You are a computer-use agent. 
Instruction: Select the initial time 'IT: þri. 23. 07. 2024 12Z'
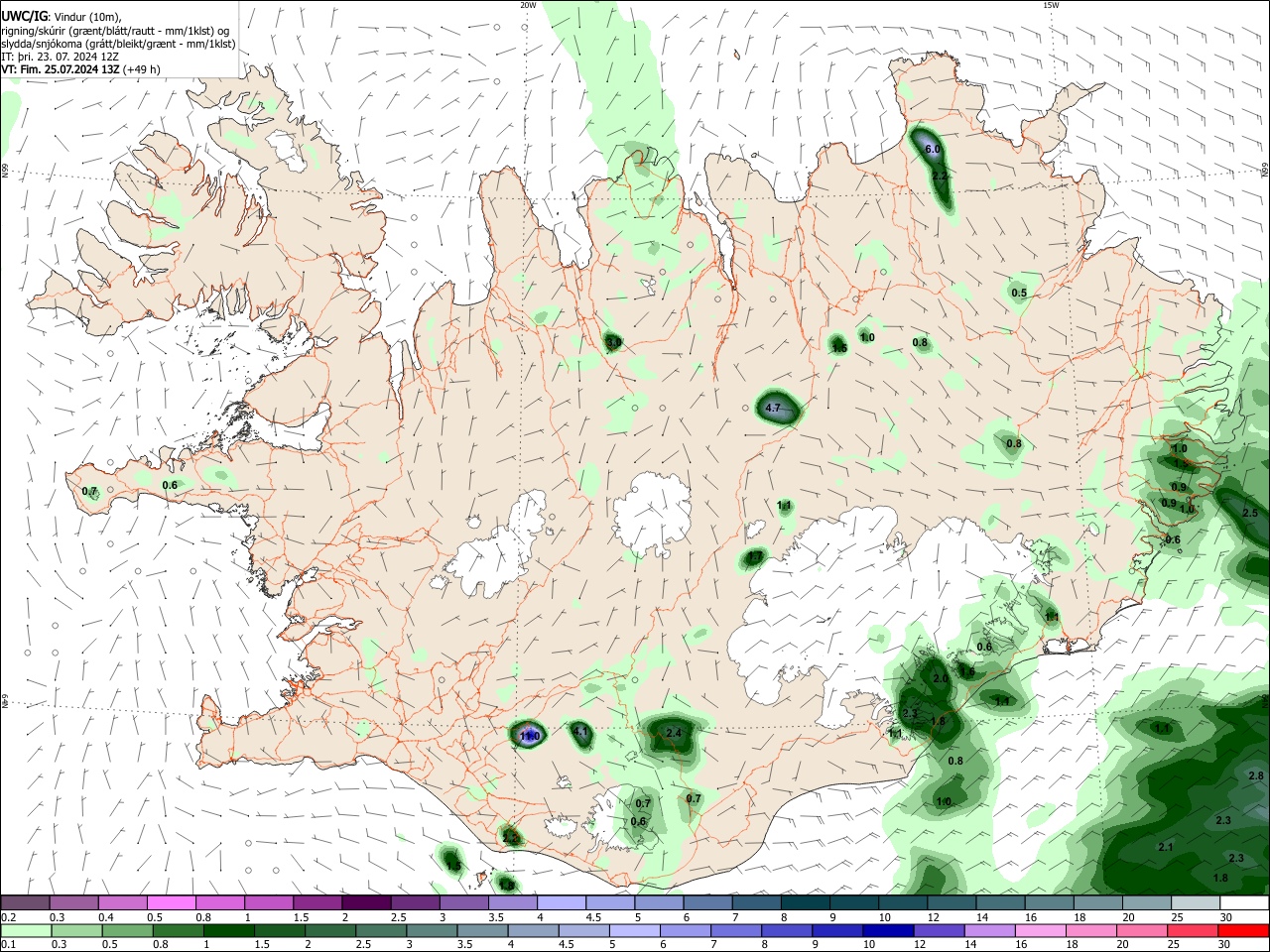60,57
